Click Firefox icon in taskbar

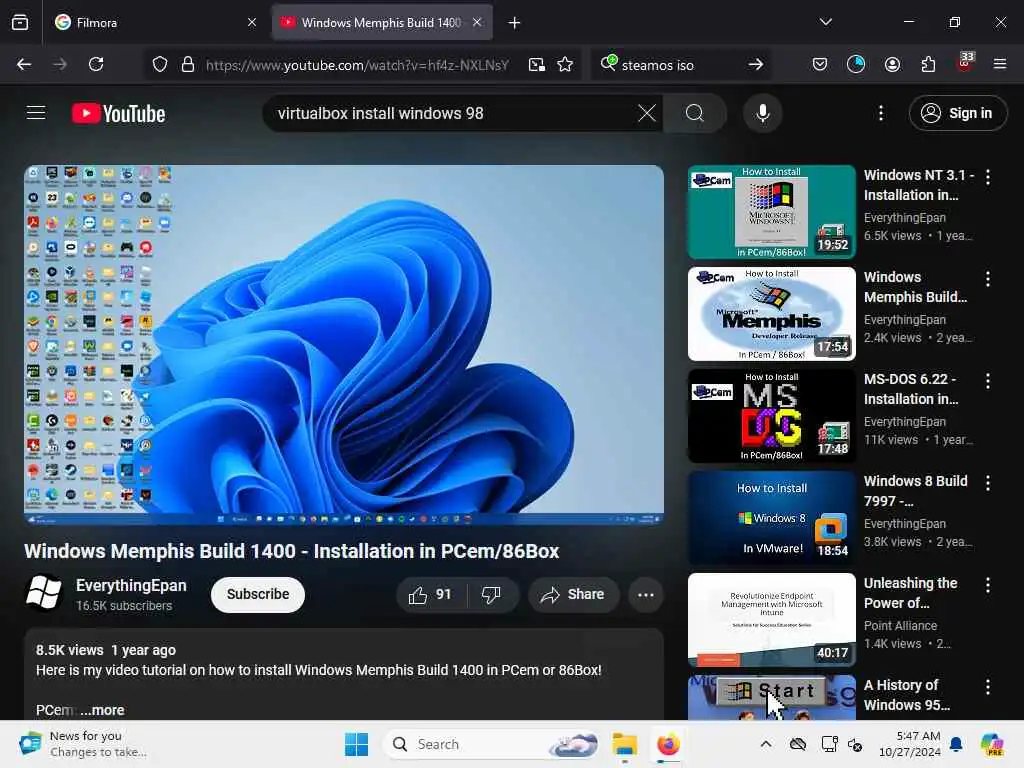tap(668, 744)
